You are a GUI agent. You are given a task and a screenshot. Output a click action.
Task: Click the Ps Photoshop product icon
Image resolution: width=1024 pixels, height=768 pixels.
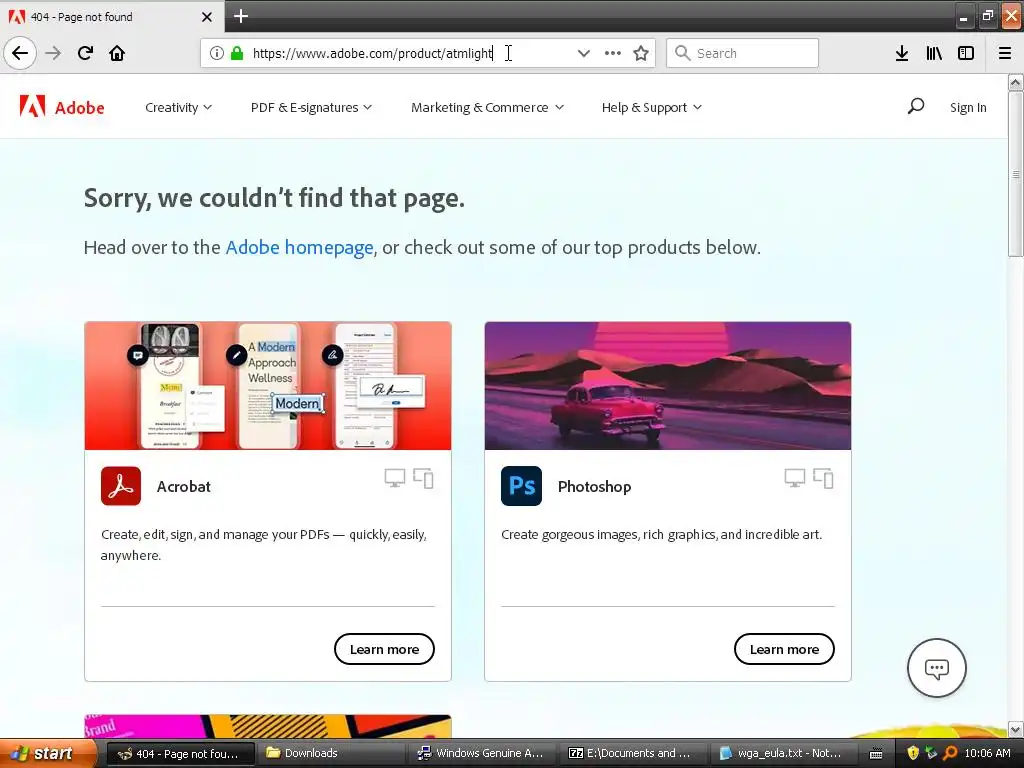pos(521,486)
